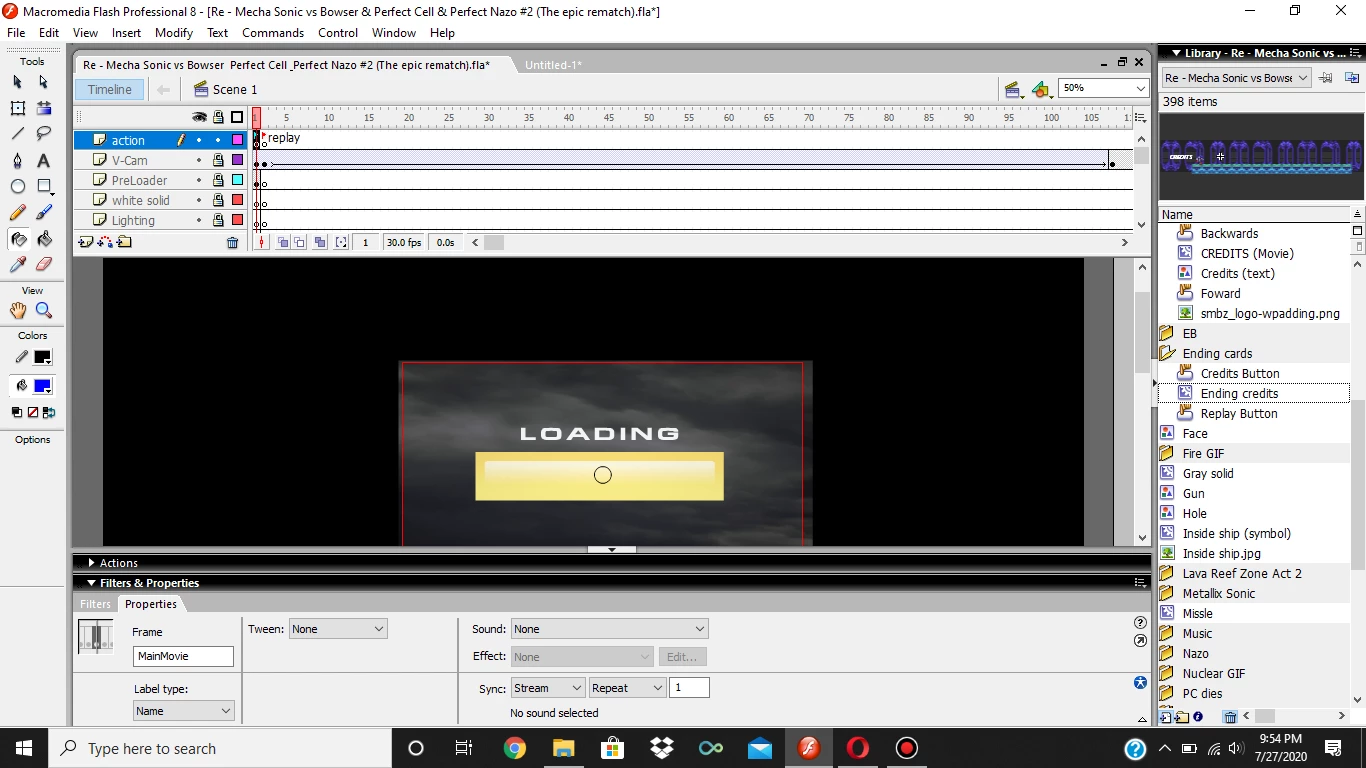Select the Ink Bottle tool

(x=18, y=239)
